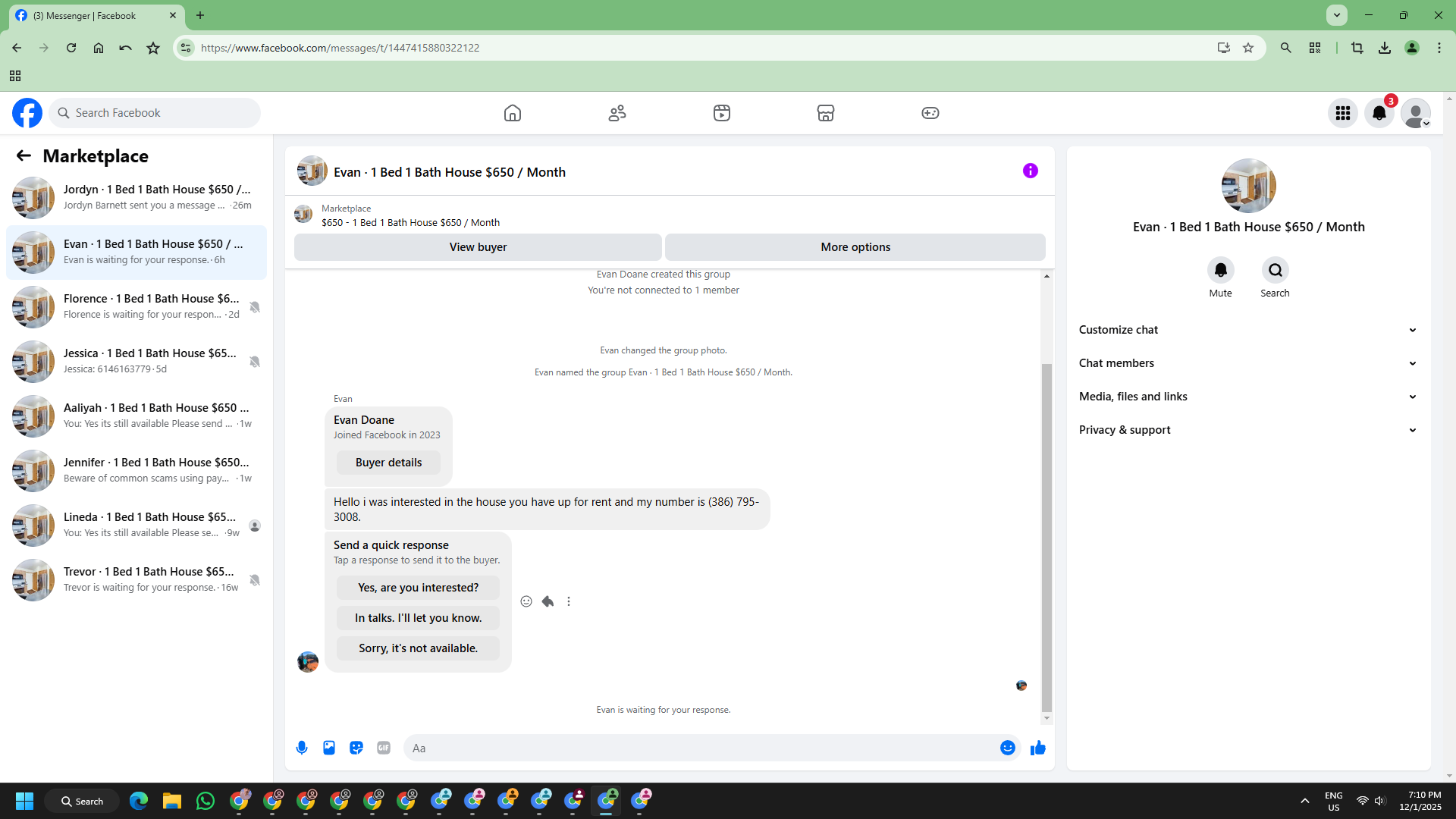The width and height of the screenshot is (1456, 819).
Task: Click the browser address bar URL
Action: pos(340,48)
